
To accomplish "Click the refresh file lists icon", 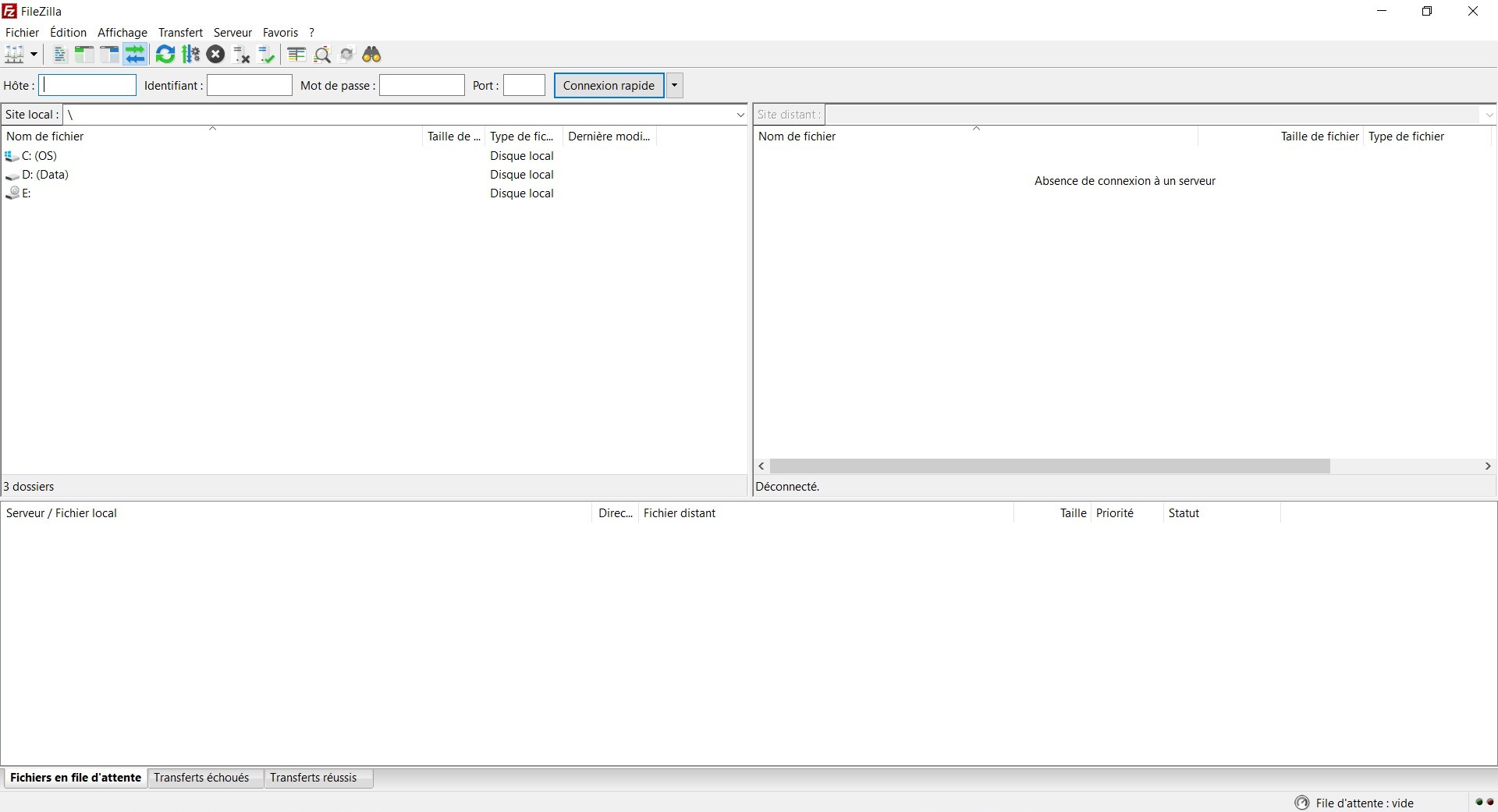I will point(165,55).
